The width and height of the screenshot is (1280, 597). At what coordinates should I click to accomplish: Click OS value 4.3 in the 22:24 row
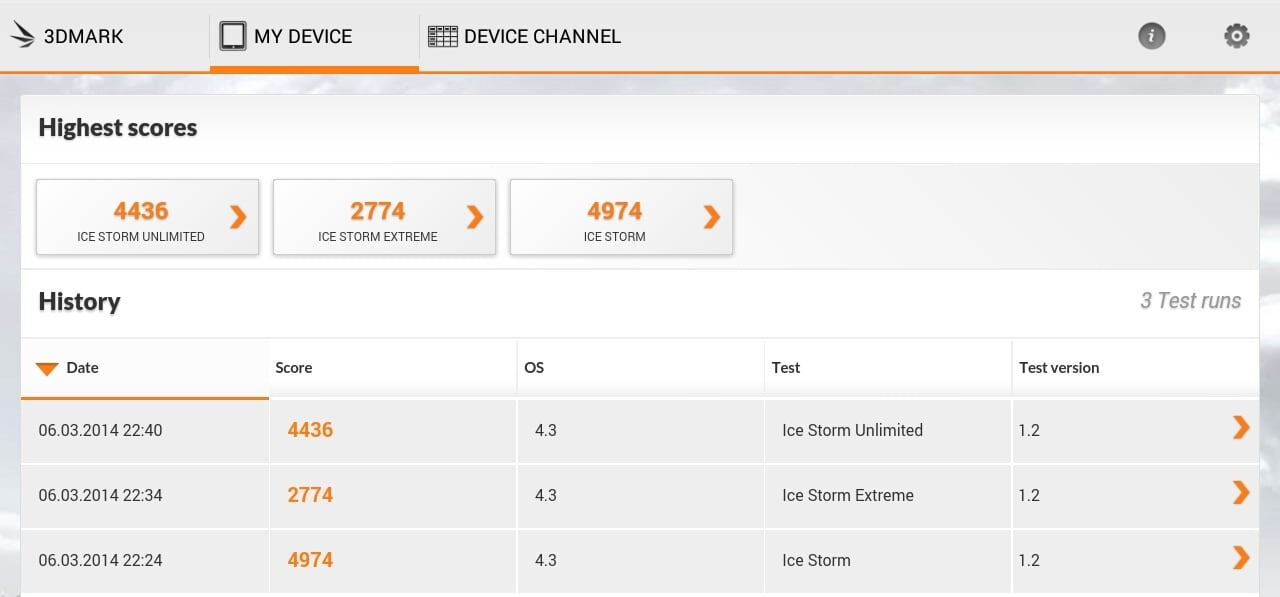pyautogui.click(x=545, y=560)
